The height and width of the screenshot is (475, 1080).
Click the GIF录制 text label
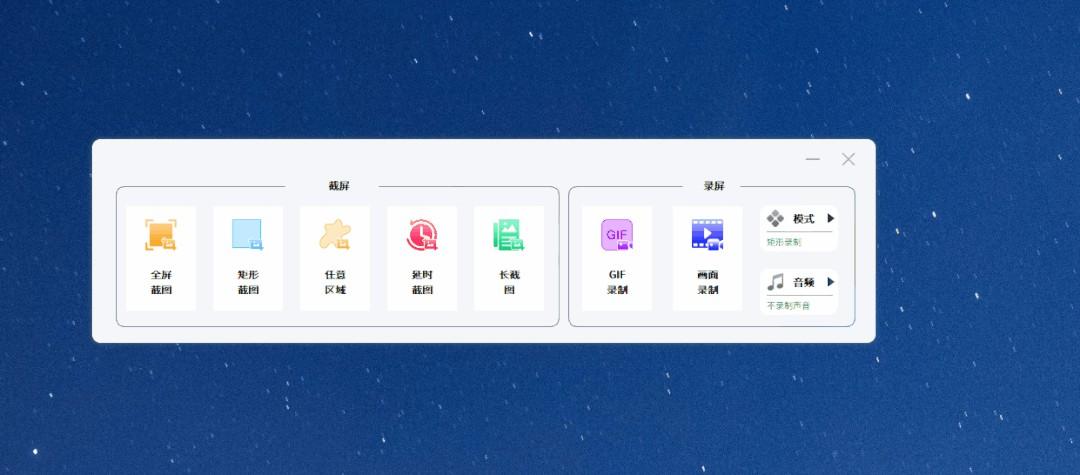coord(617,282)
